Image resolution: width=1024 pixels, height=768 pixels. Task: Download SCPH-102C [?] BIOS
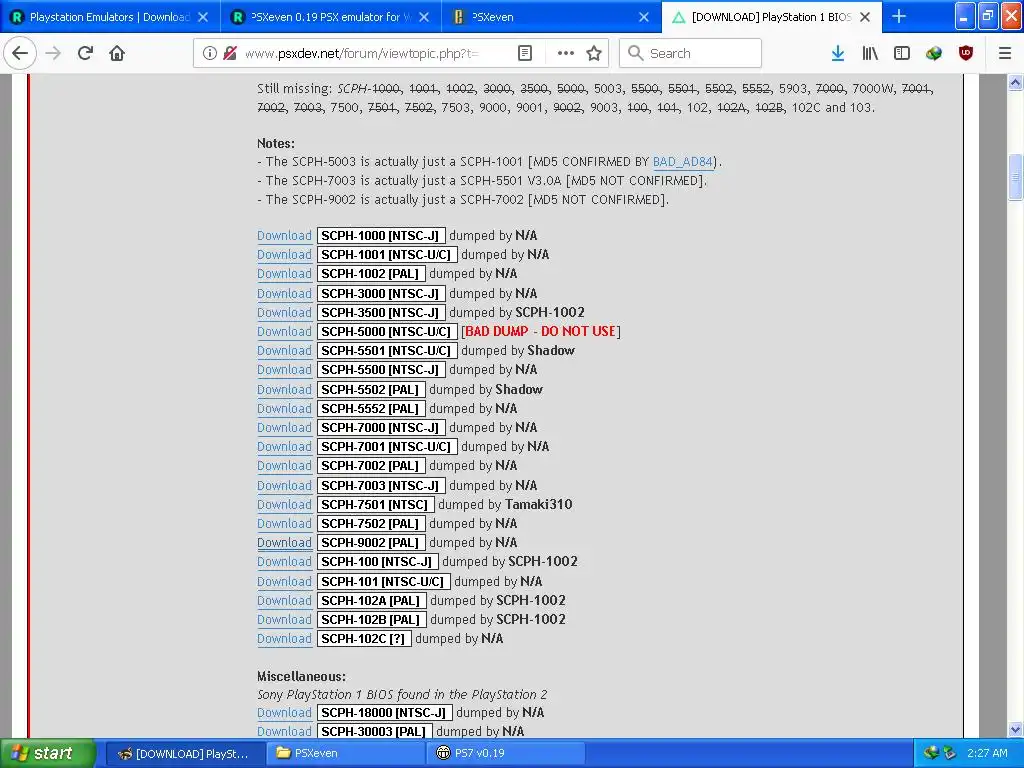tap(284, 639)
